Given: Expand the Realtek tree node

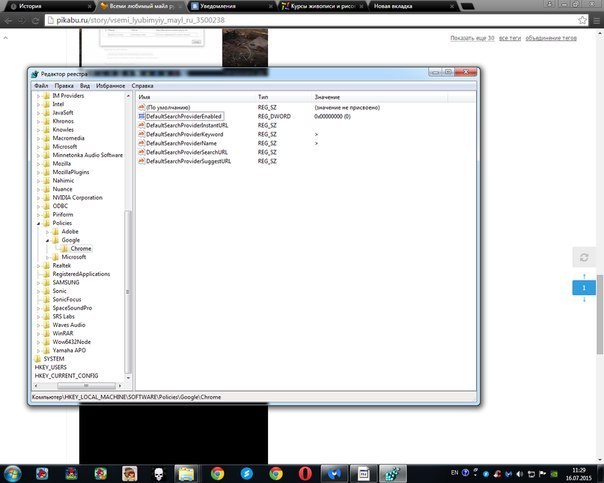Looking at the screenshot, I should tap(38, 265).
